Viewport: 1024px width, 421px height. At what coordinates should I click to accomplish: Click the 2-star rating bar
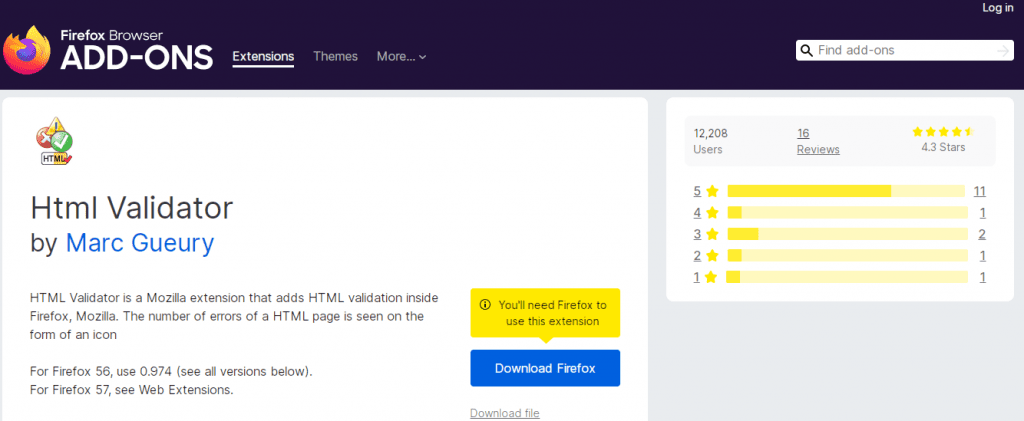[848, 256]
